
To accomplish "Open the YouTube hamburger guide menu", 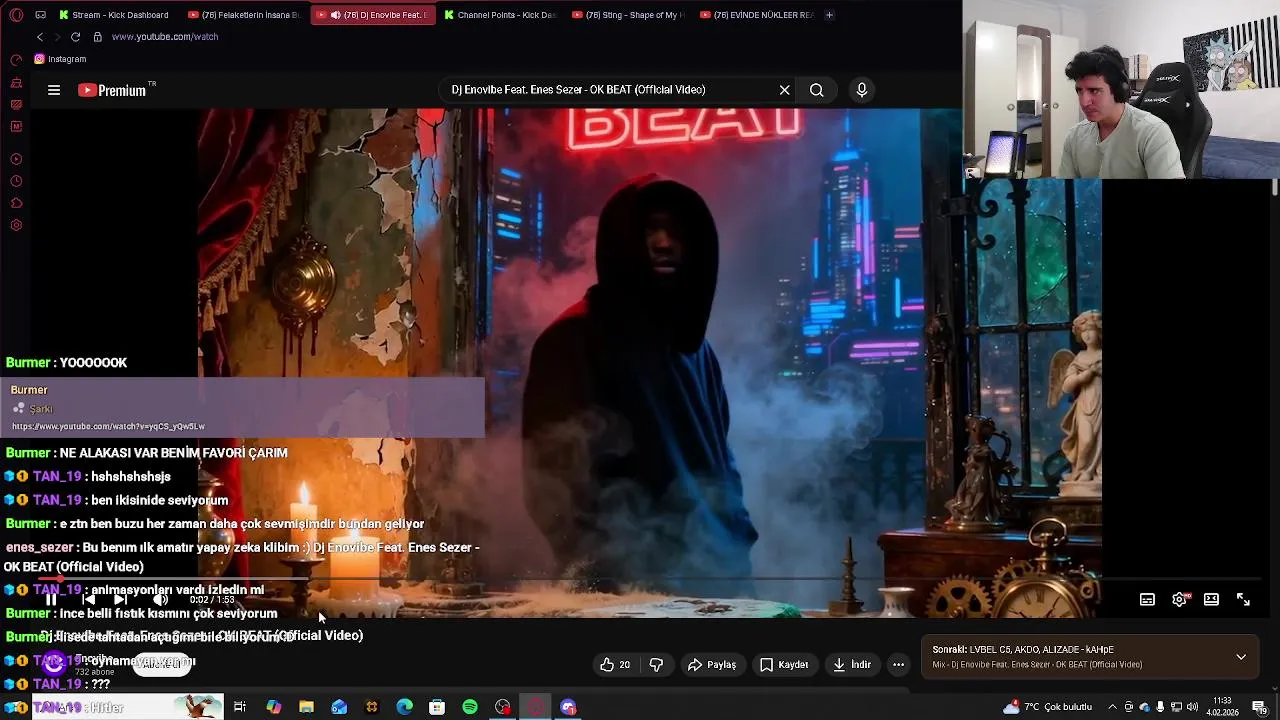I will [54, 90].
